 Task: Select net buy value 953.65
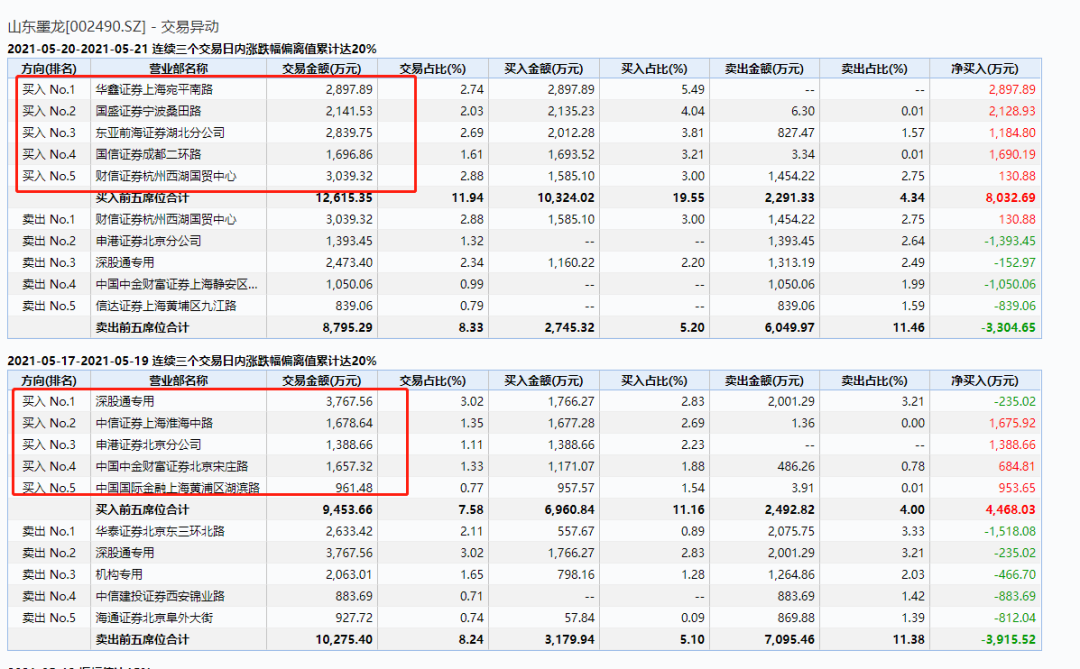click(x=1017, y=488)
